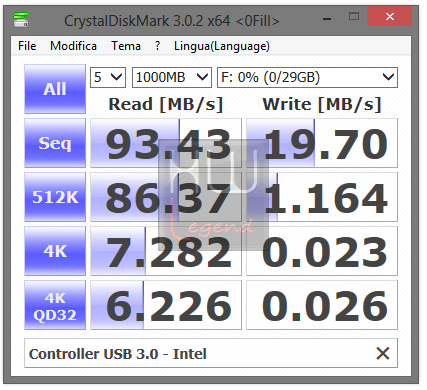Screen dimensions: 427x390
Task: Minimize the CrystalDiskMark window
Action: [327, 19]
